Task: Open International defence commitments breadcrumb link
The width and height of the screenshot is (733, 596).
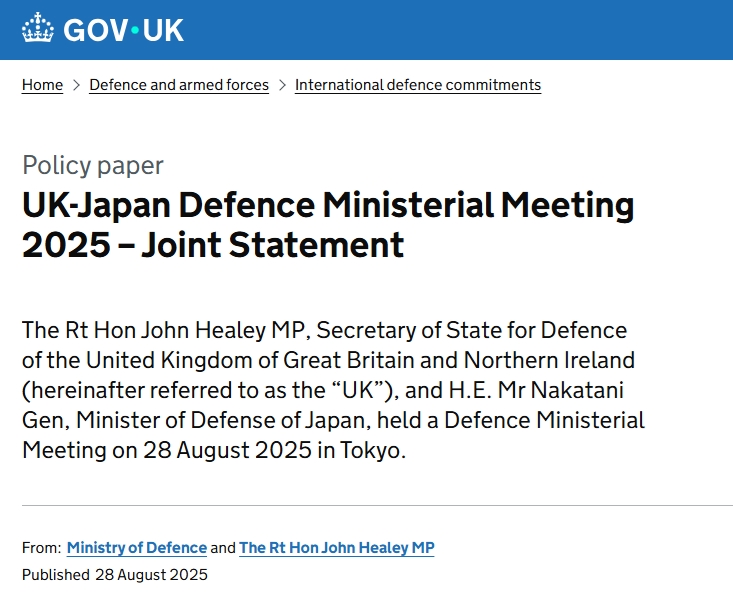Action: point(418,85)
